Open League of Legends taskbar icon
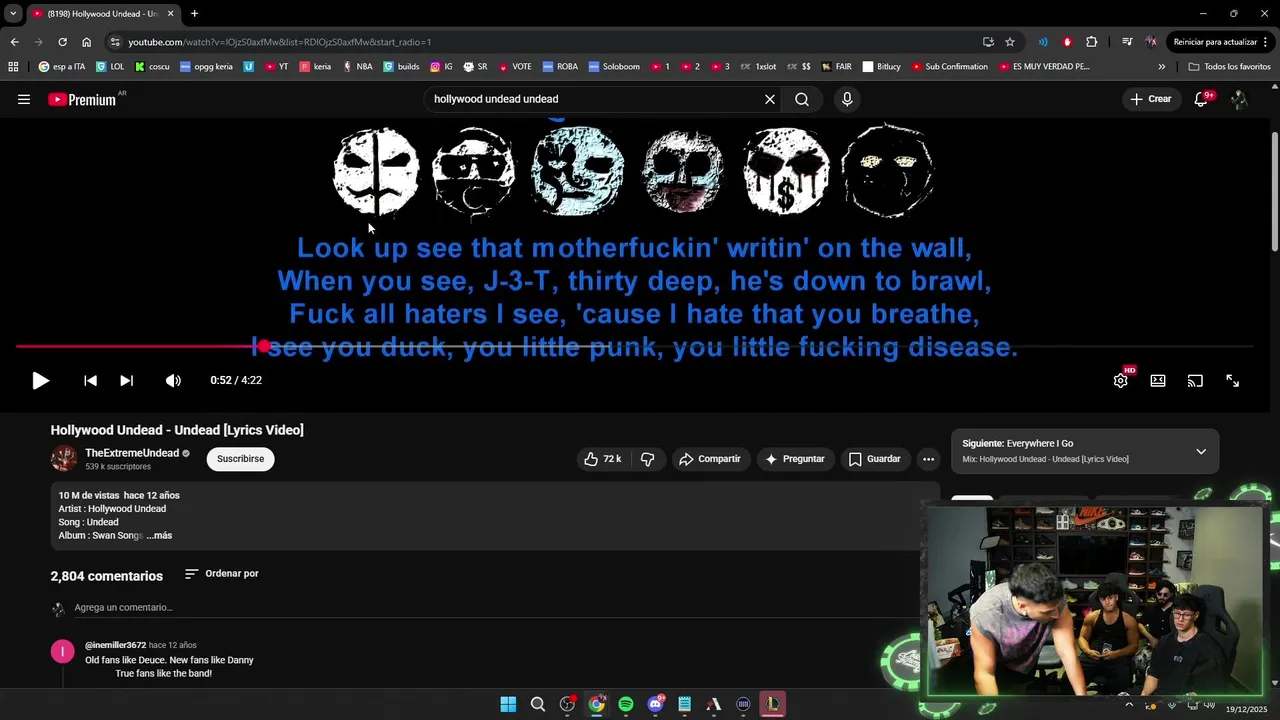This screenshot has height=720, width=1280. [x=773, y=704]
